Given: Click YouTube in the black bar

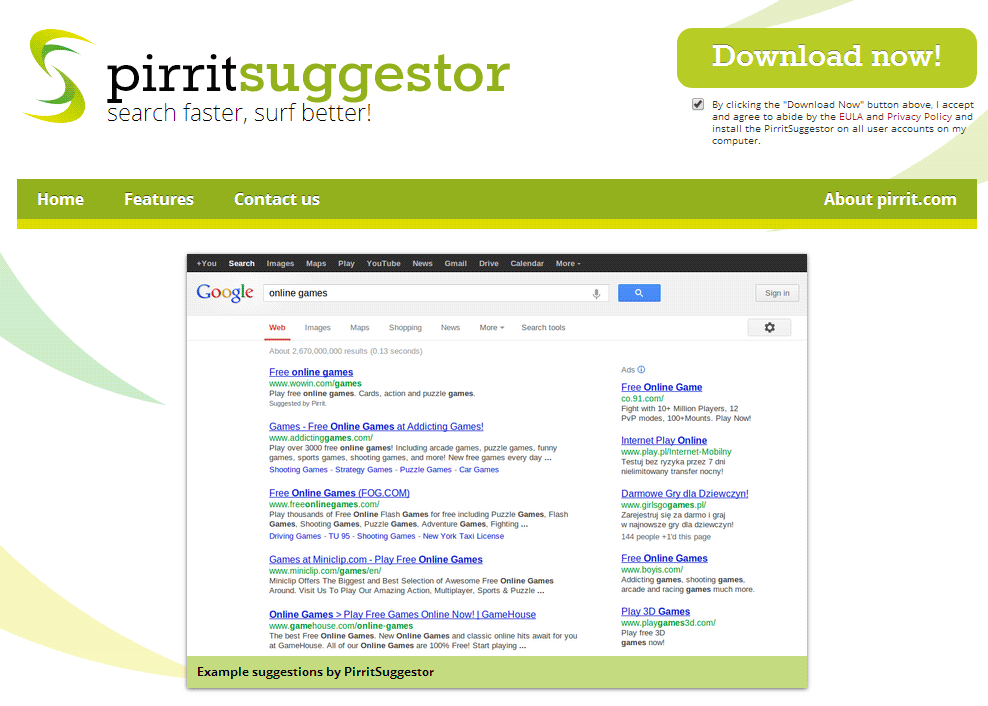Looking at the screenshot, I should [x=383, y=263].
